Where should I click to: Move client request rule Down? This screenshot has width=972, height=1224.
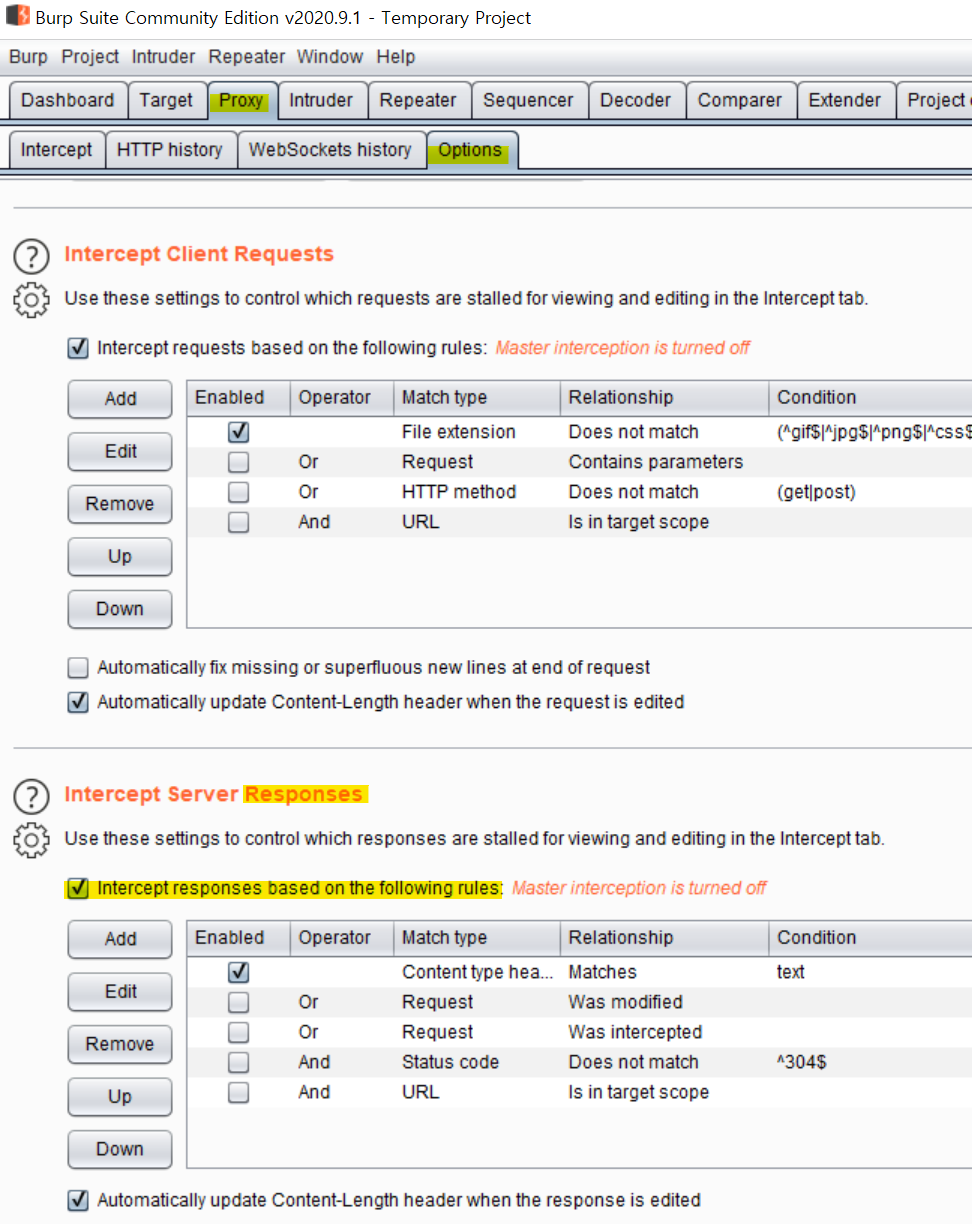[120, 608]
